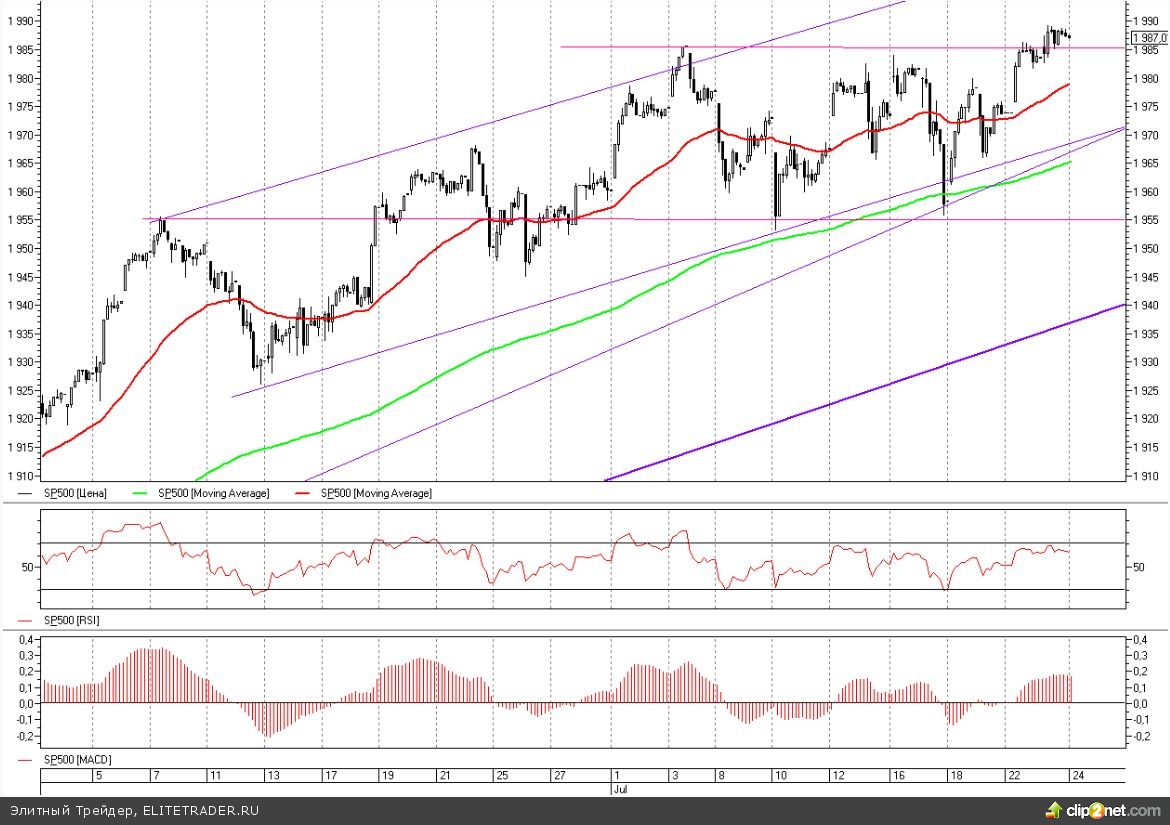
Task: Select the SP500 [Цена] legend entry
Action: pyautogui.click(x=75, y=493)
